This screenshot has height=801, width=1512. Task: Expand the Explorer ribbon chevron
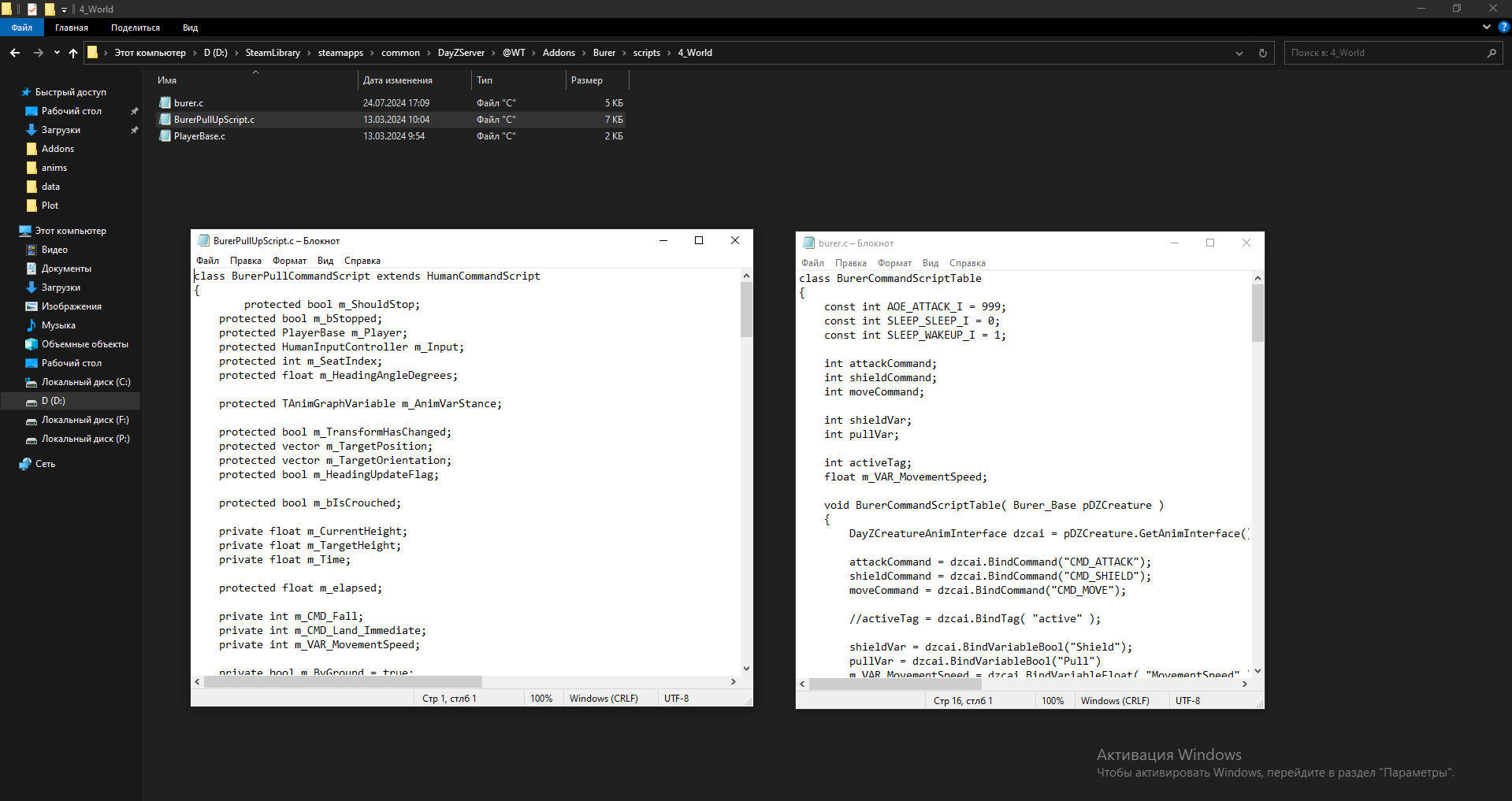pyautogui.click(x=1487, y=27)
